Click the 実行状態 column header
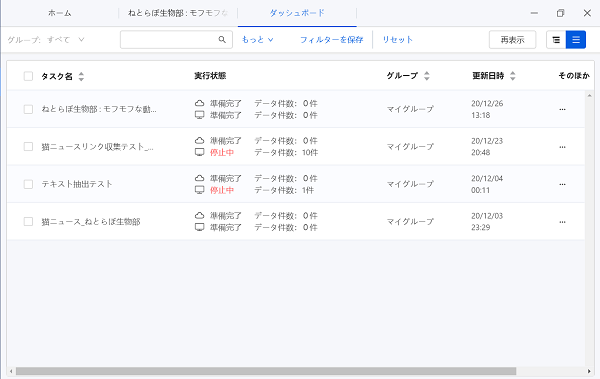The image size is (600, 379). tap(210, 76)
